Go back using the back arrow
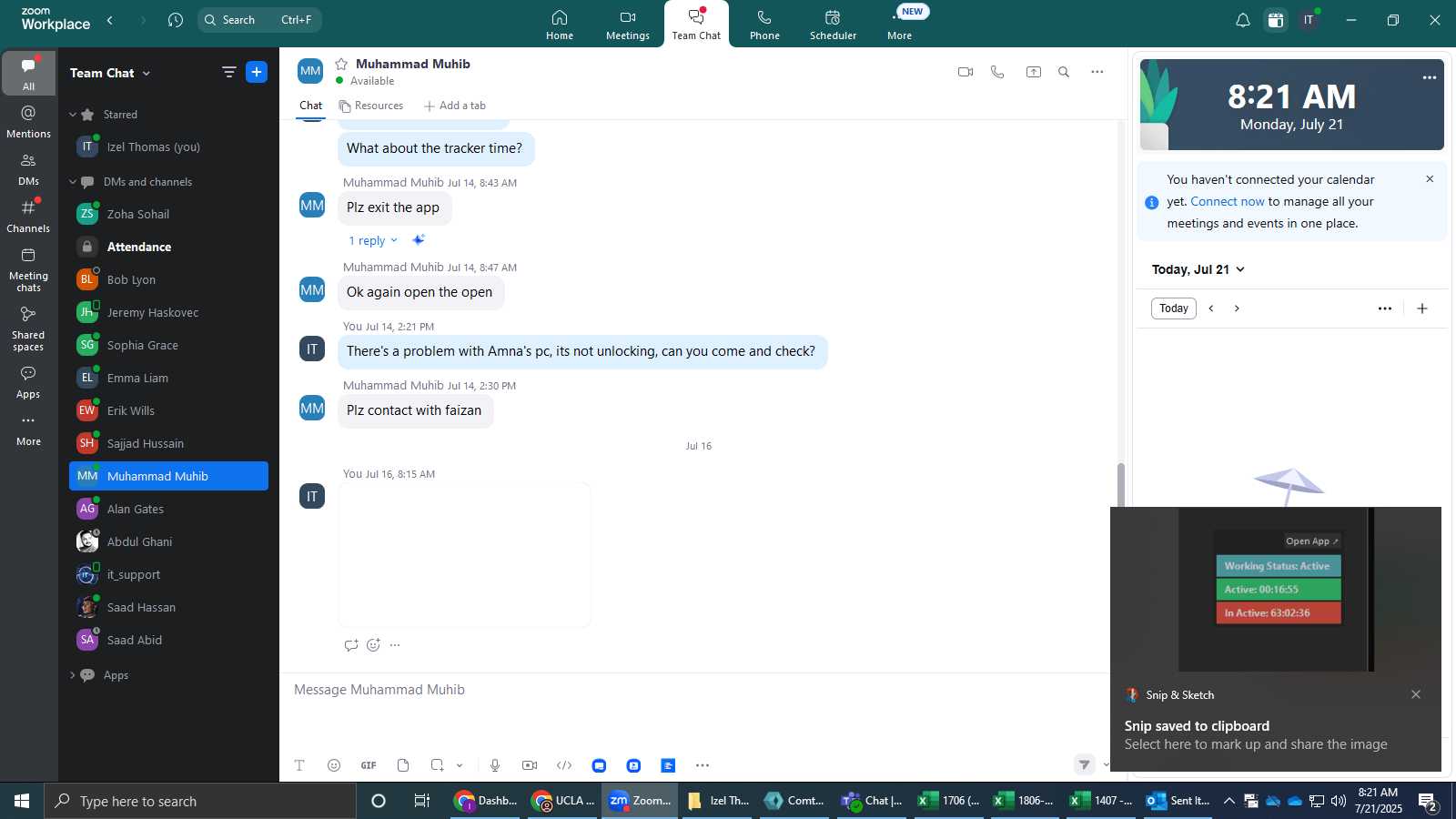1456x819 pixels. tap(110, 20)
